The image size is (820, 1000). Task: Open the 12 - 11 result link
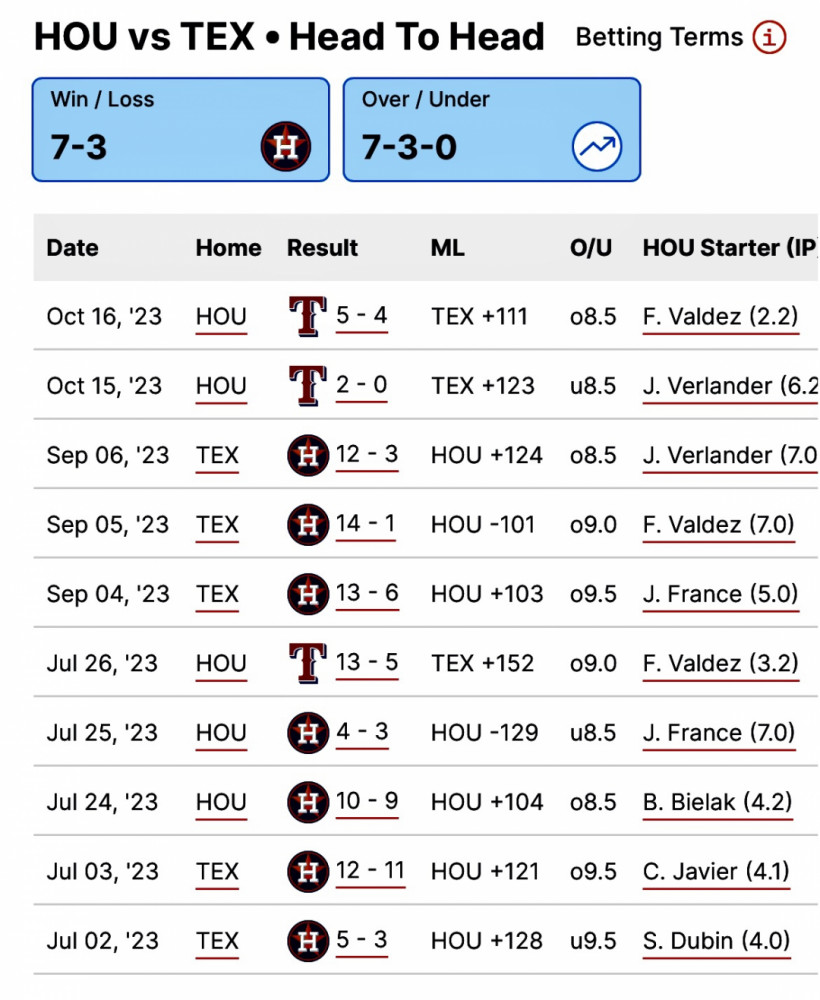(x=370, y=871)
